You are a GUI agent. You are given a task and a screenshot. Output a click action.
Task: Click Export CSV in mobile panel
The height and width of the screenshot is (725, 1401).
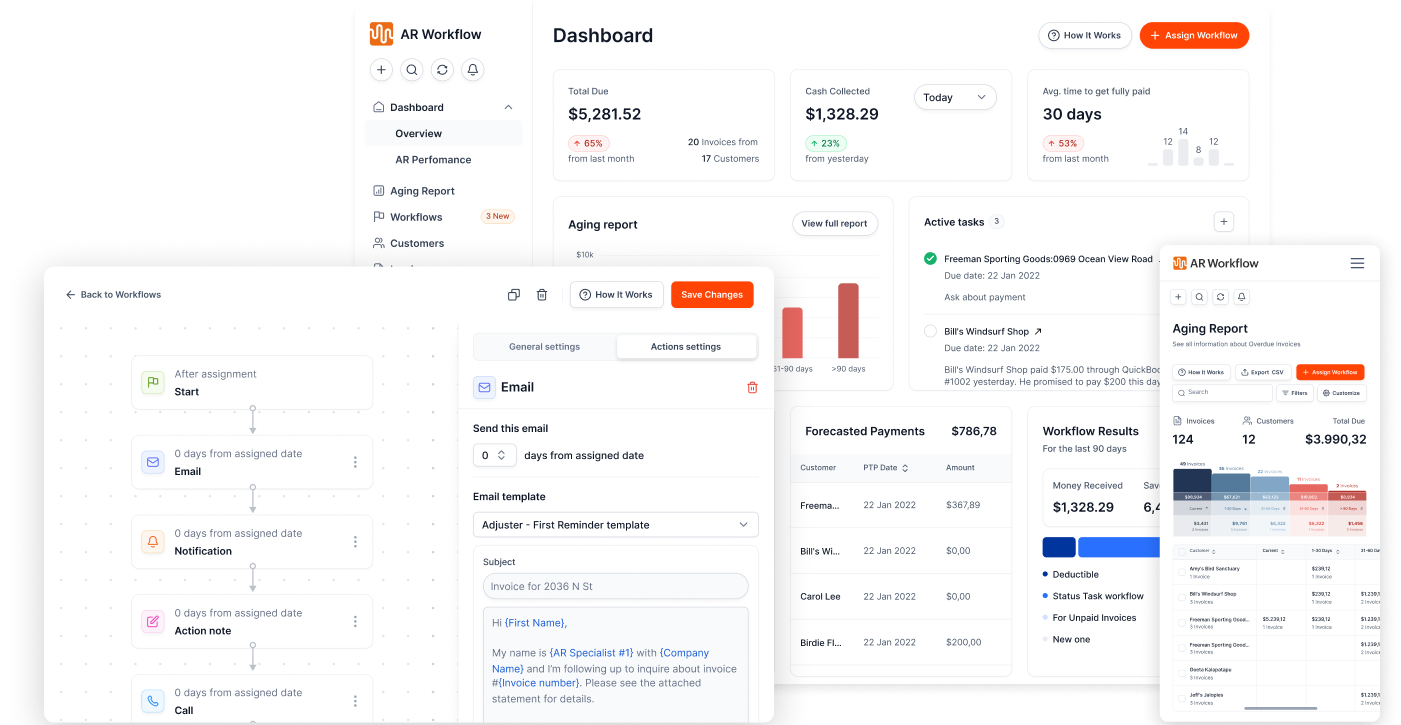pos(1263,372)
